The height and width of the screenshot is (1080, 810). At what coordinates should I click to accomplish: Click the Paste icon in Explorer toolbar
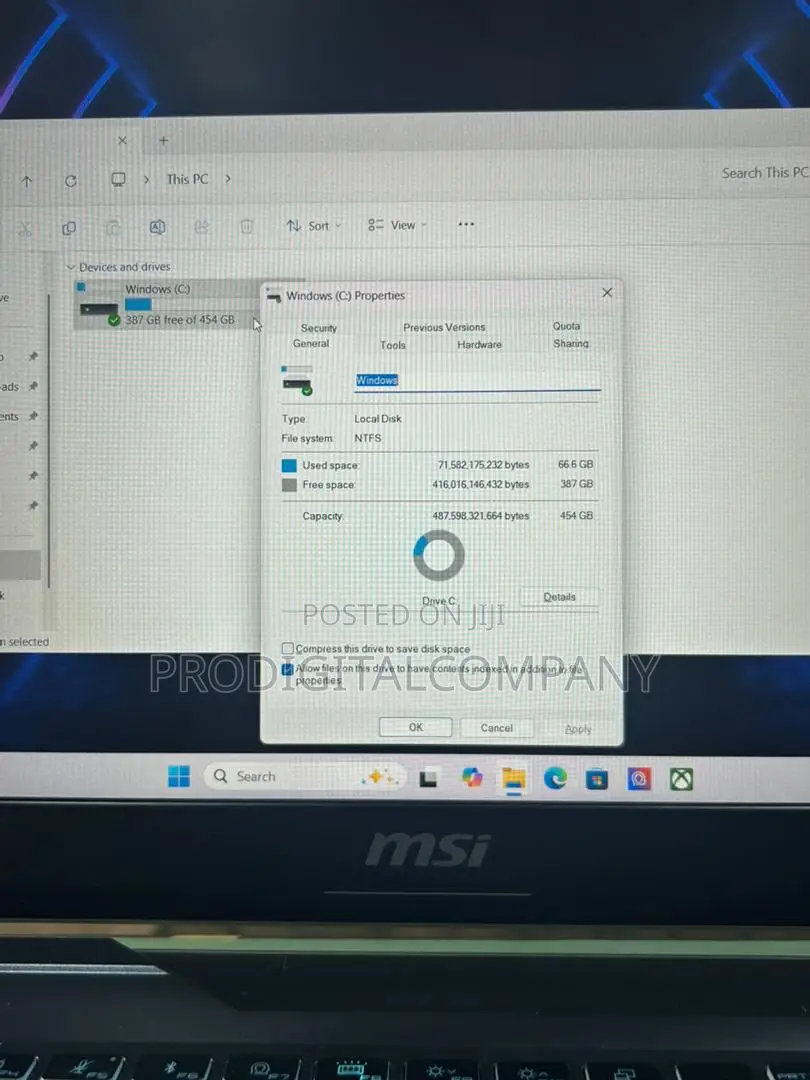(x=113, y=227)
